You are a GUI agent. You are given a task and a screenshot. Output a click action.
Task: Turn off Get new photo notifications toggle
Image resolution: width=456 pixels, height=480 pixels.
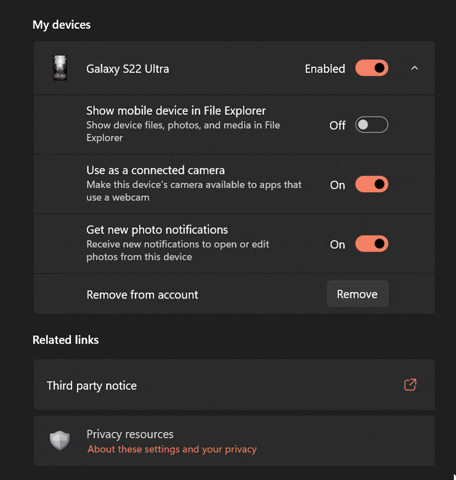click(x=372, y=244)
